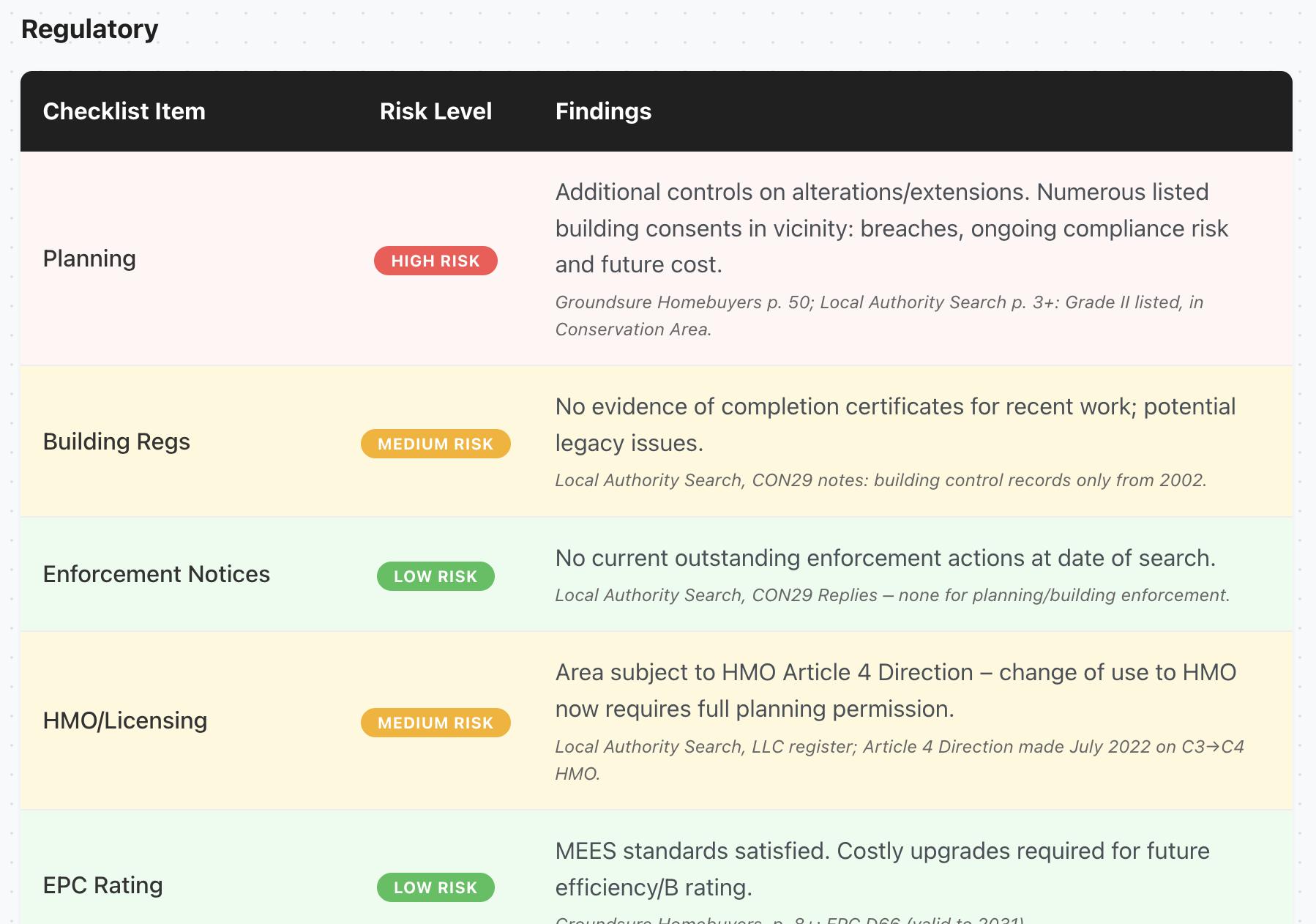Click the completion certificates finding text
The height and width of the screenshot is (924, 1316).
pos(895,425)
